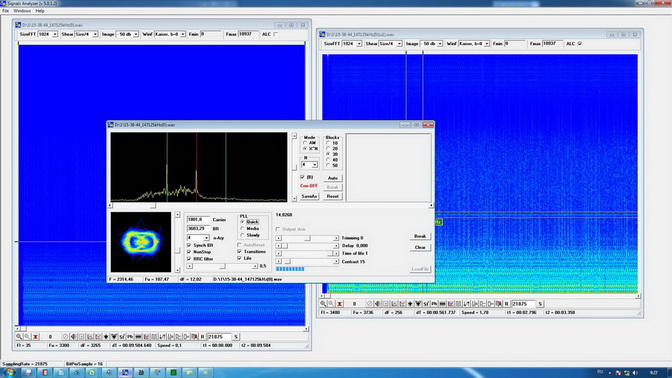Image resolution: width=672 pixels, height=378 pixels.
Task: Click round clock icon in left window toolbar
Action: [65, 337]
